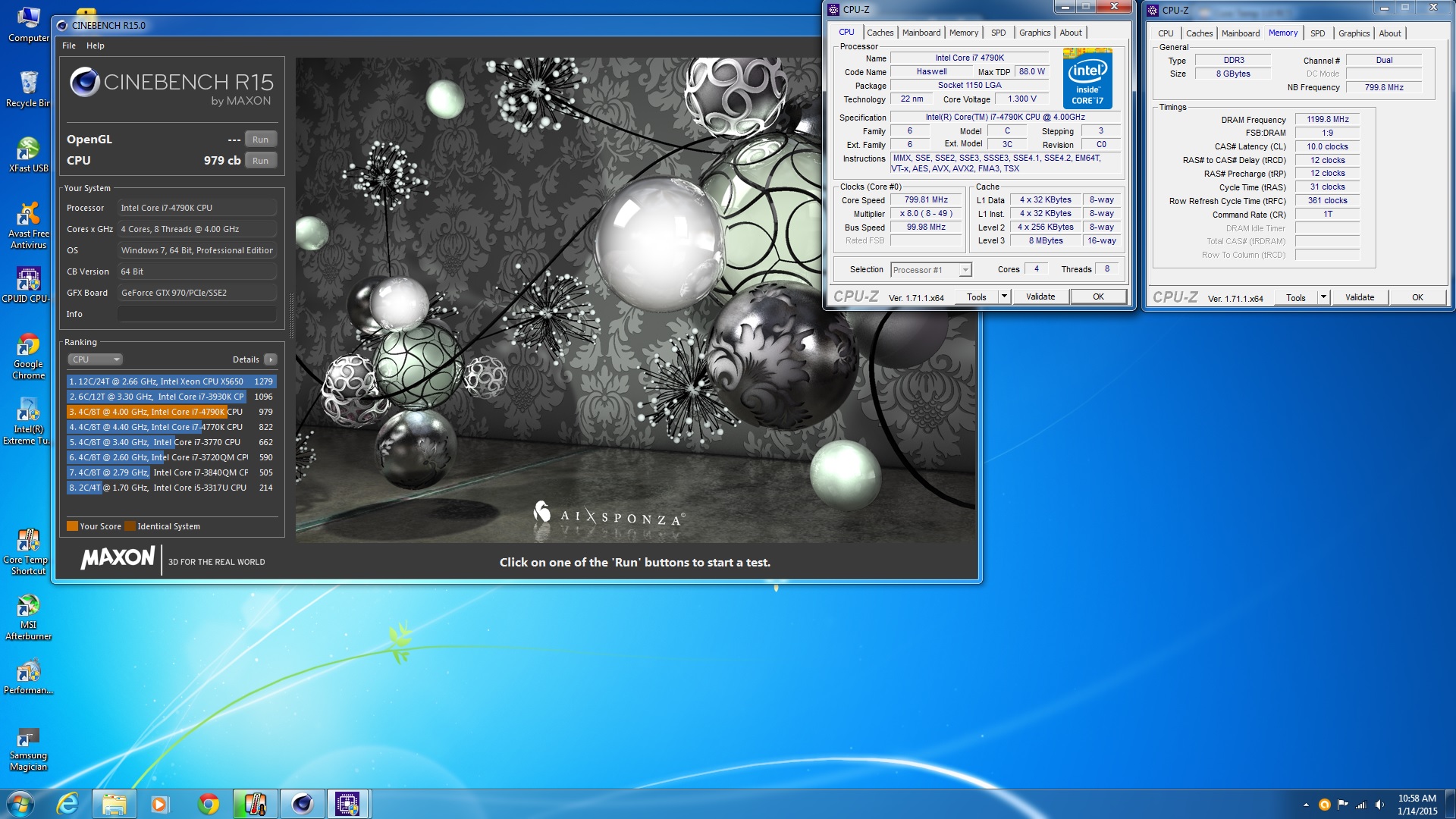Viewport: 1456px width, 819px height.
Task: Click the Identical System color swatch
Action: point(130,526)
